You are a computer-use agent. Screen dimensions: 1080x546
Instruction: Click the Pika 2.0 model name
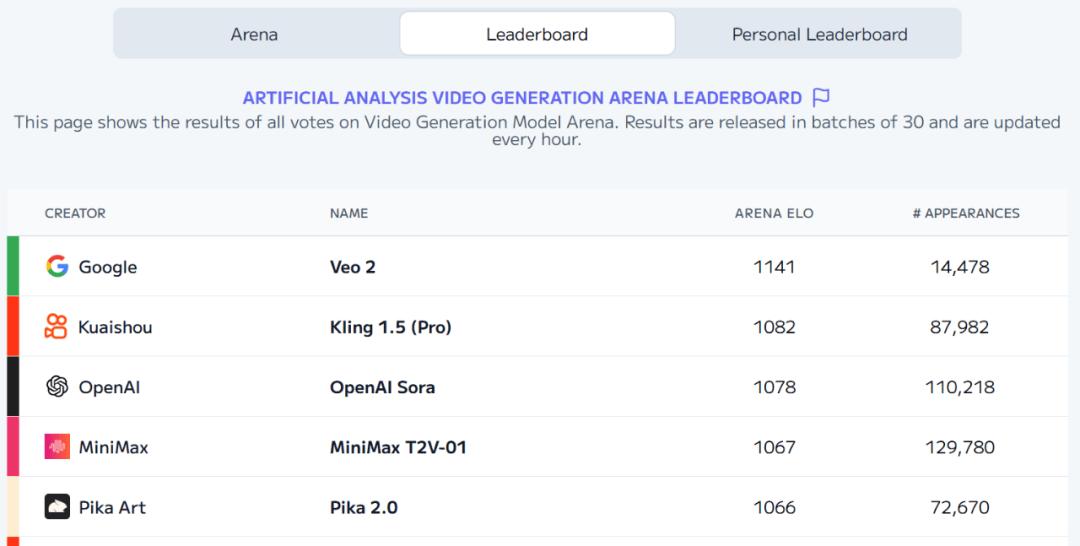coord(363,507)
